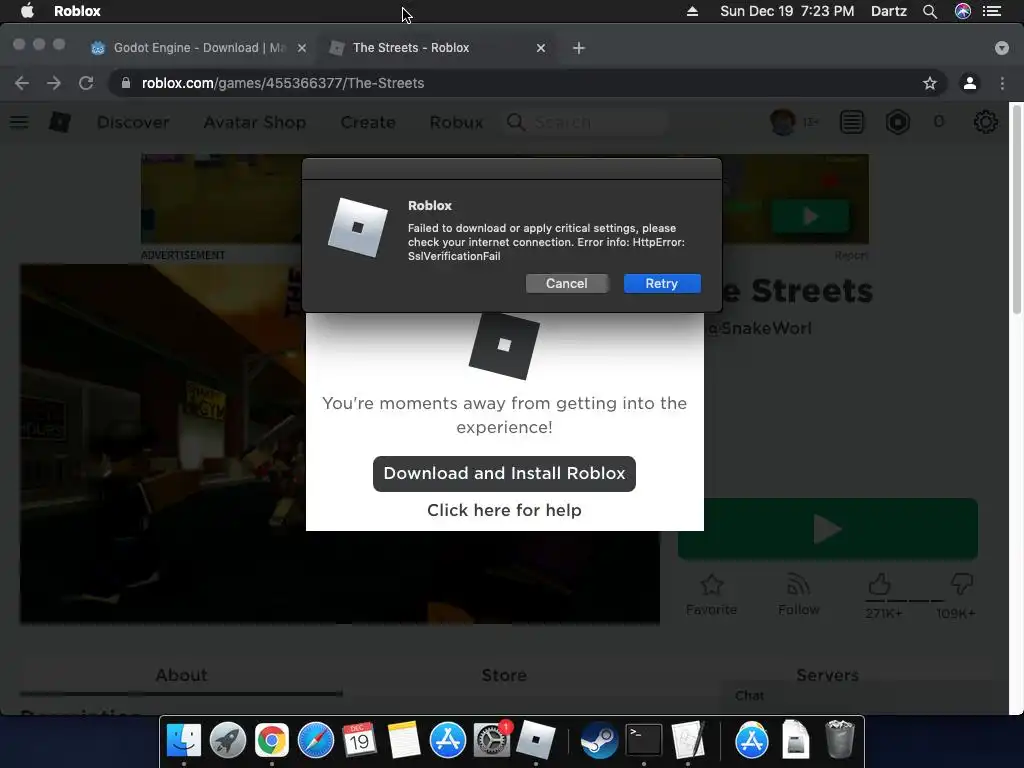This screenshot has height=768, width=1024.
Task: Open the Roblox notifications feed icon
Action: click(x=852, y=122)
